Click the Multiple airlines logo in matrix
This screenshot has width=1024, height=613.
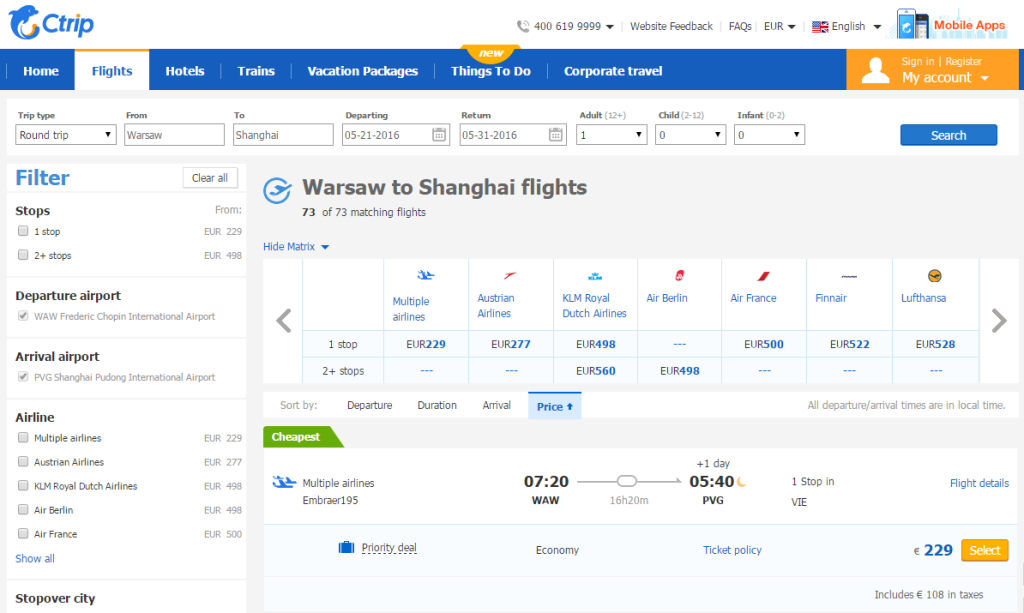(x=426, y=275)
